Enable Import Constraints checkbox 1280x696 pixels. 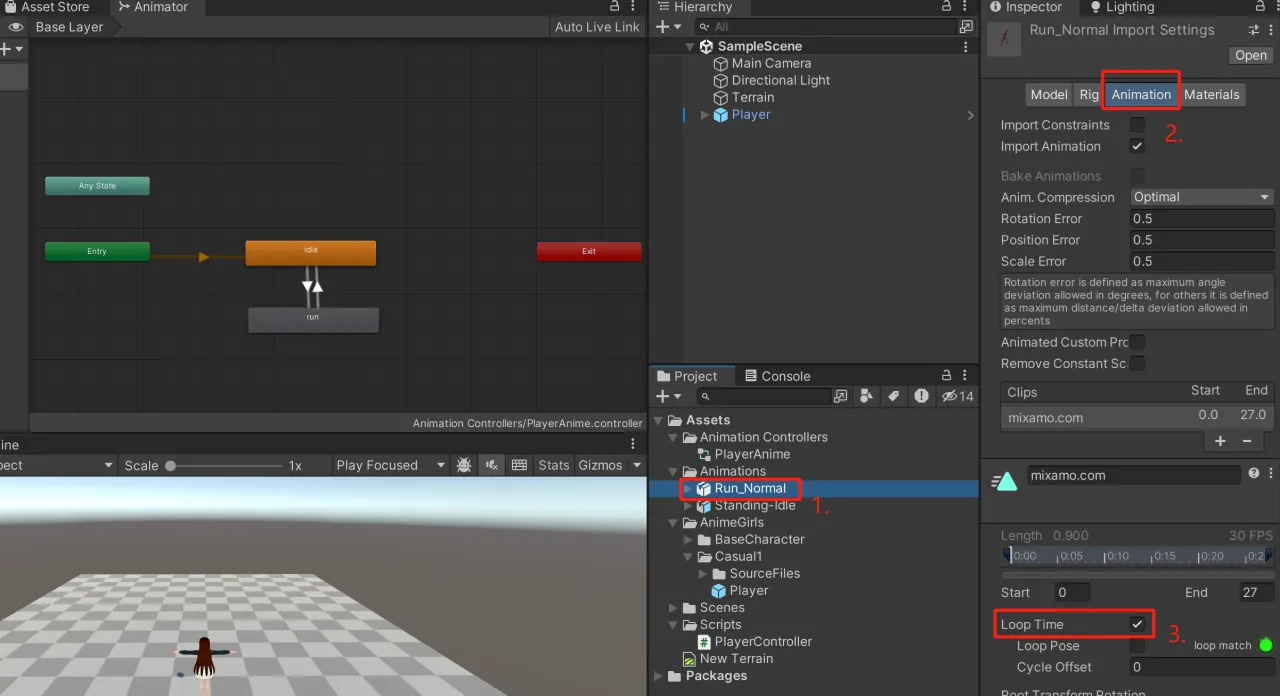[1137, 125]
